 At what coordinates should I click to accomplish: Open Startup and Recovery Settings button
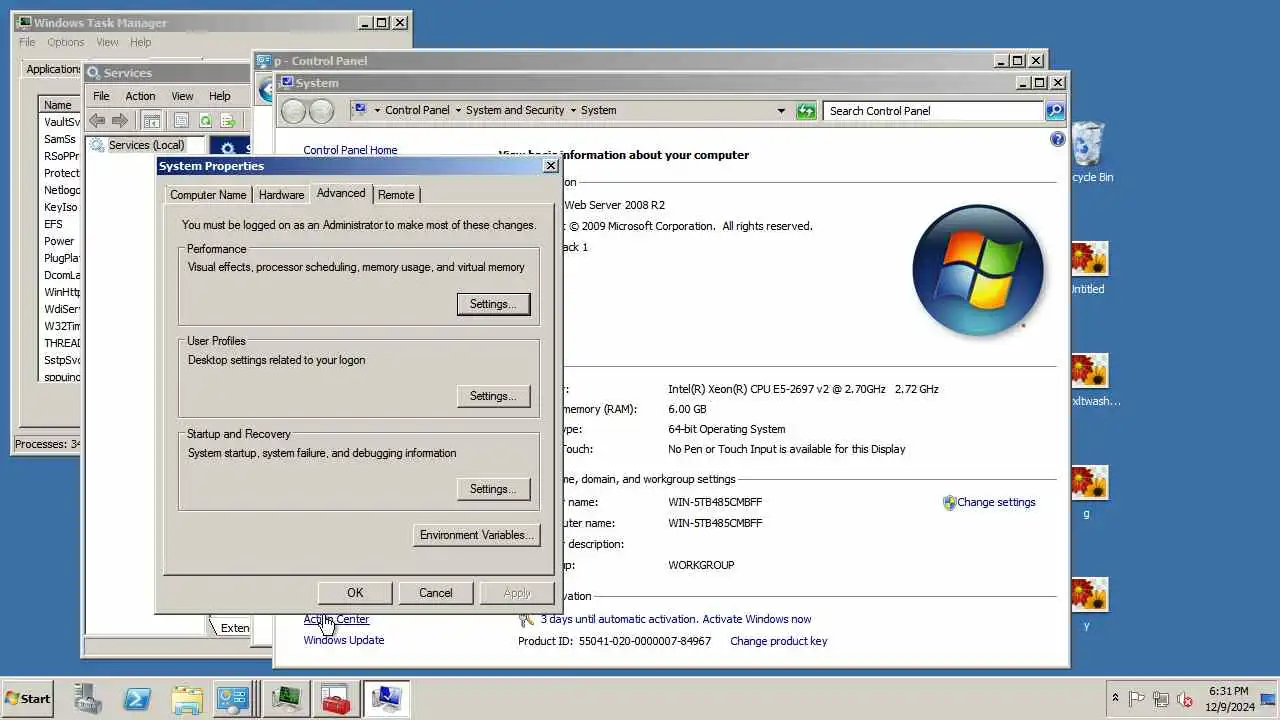pyautogui.click(x=493, y=489)
